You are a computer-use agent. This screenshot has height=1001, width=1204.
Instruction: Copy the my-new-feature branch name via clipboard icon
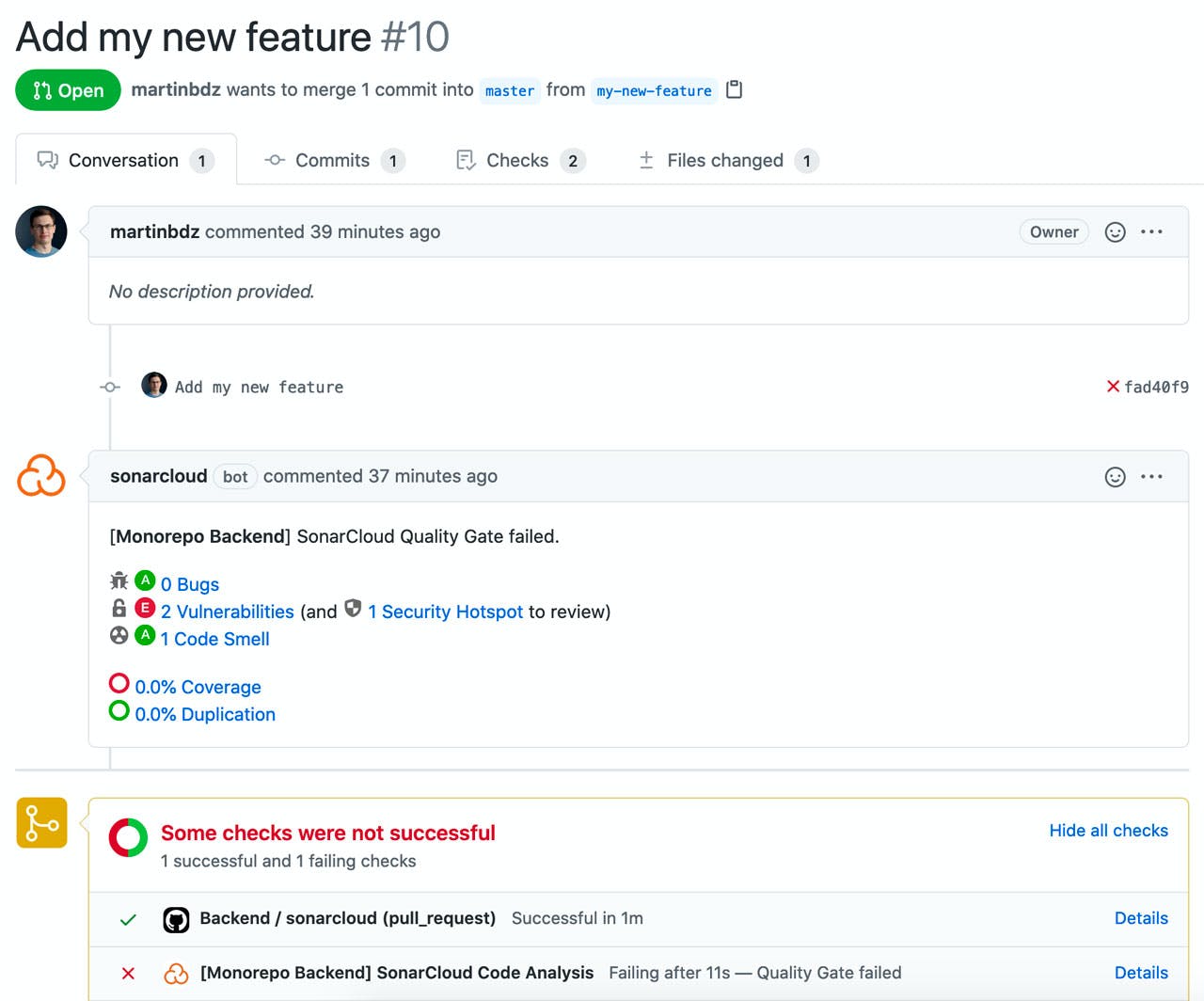[735, 89]
